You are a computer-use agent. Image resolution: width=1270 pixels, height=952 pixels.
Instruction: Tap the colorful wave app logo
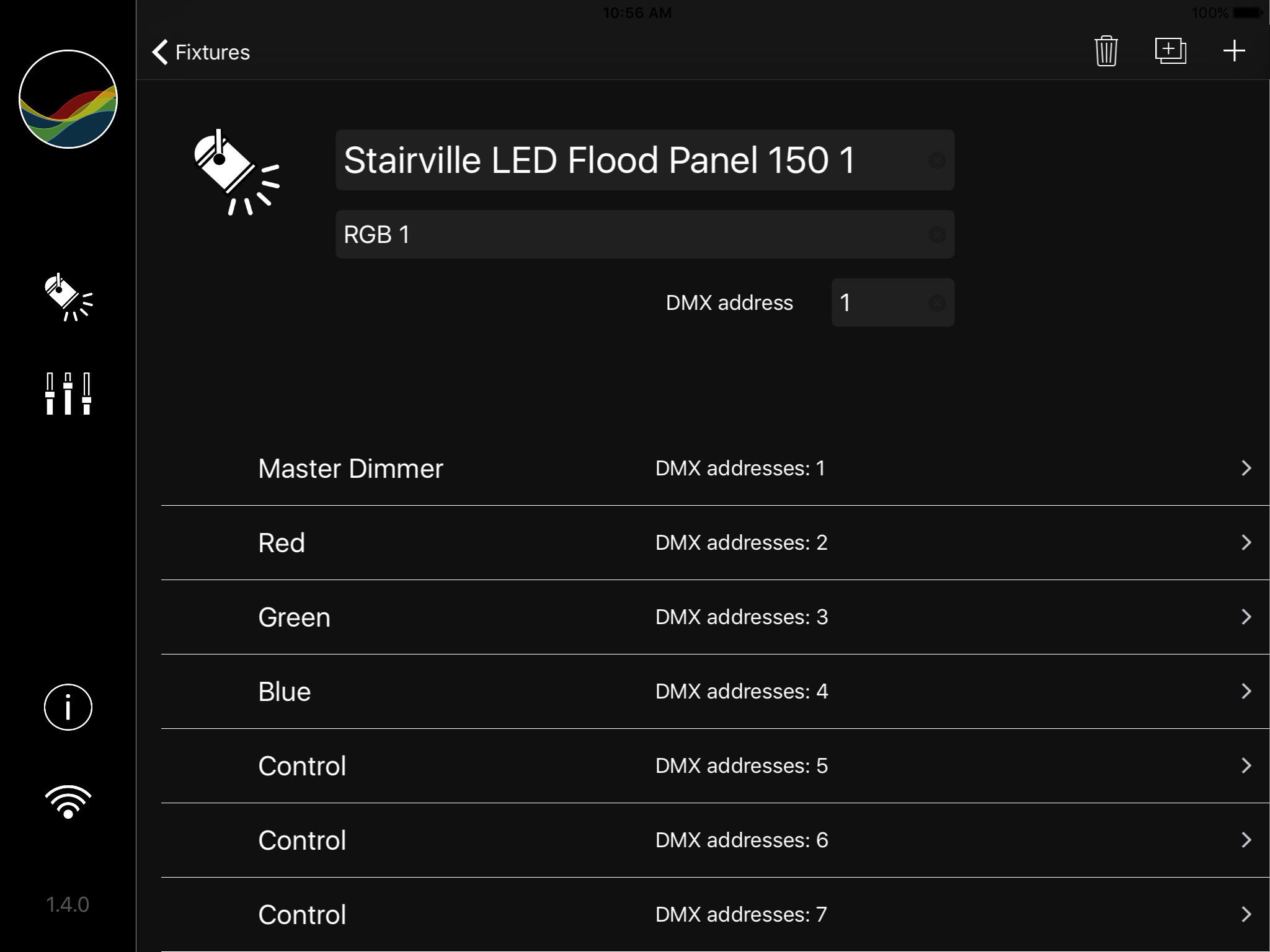pyautogui.click(x=68, y=99)
